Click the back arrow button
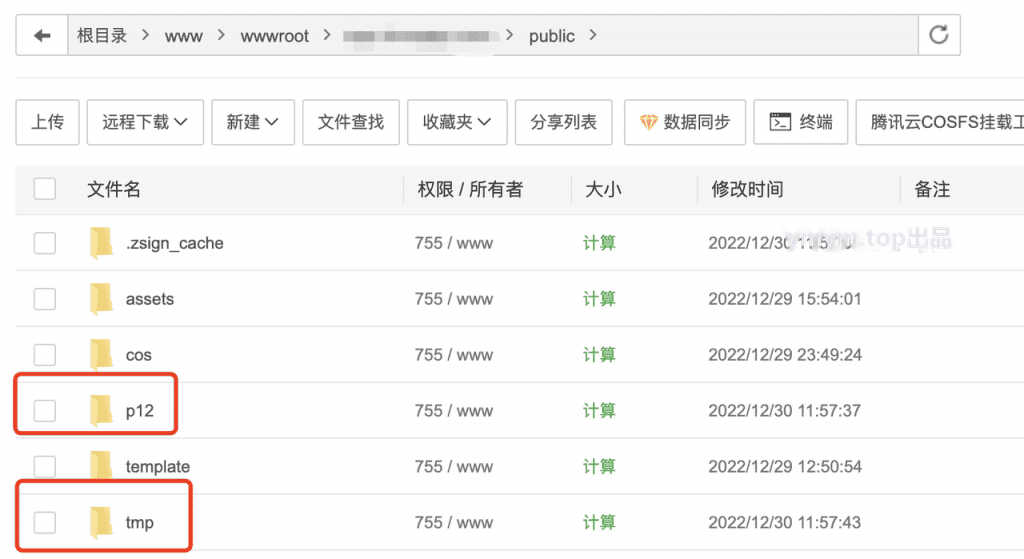The width and height of the screenshot is (1024, 559). 42,35
